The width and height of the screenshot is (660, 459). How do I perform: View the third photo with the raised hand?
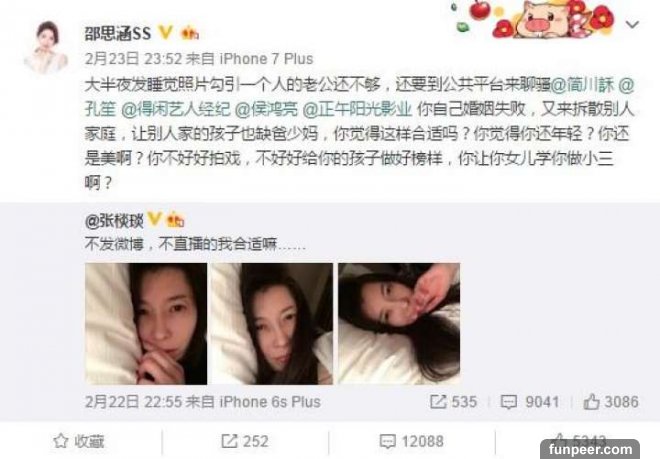pyautogui.click(x=399, y=323)
